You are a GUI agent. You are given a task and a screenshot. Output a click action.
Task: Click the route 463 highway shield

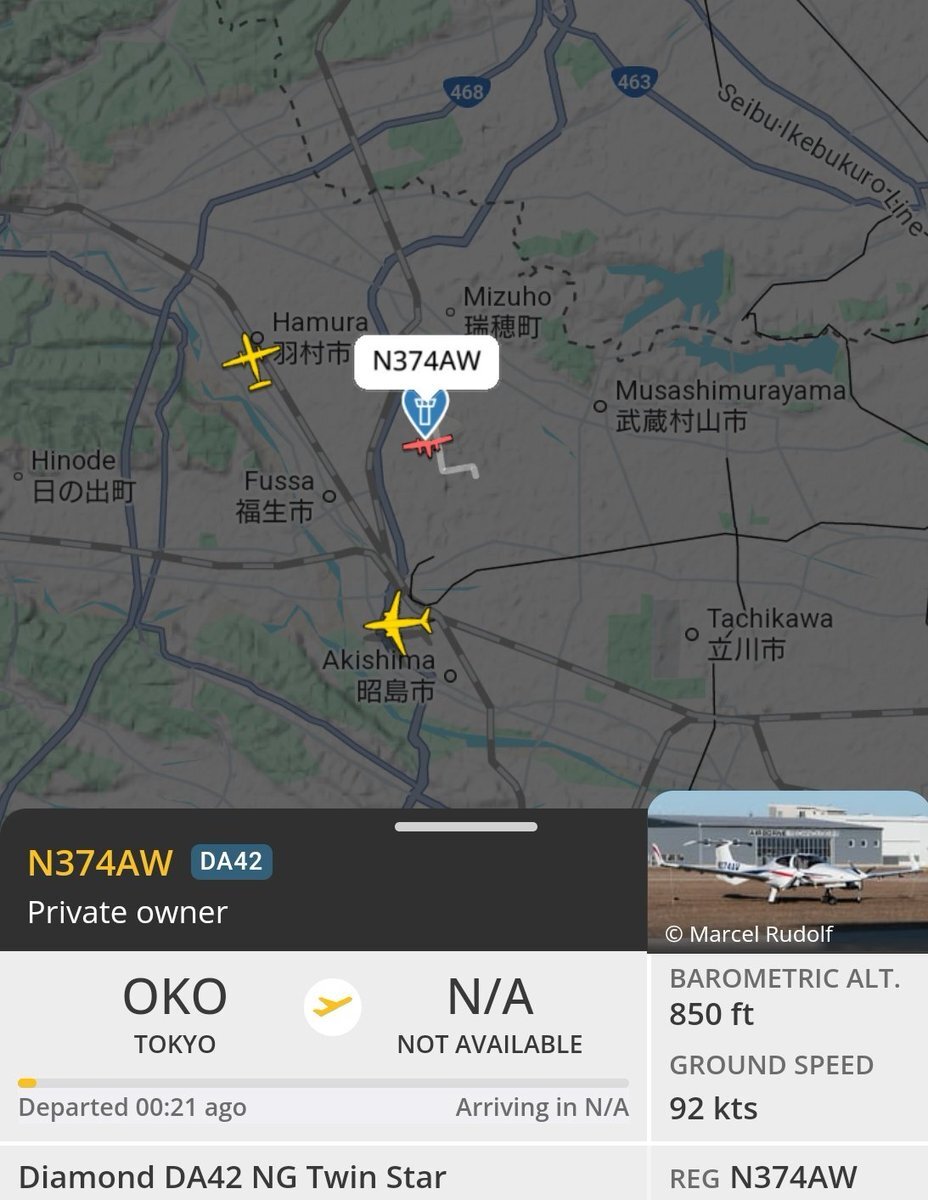(634, 83)
